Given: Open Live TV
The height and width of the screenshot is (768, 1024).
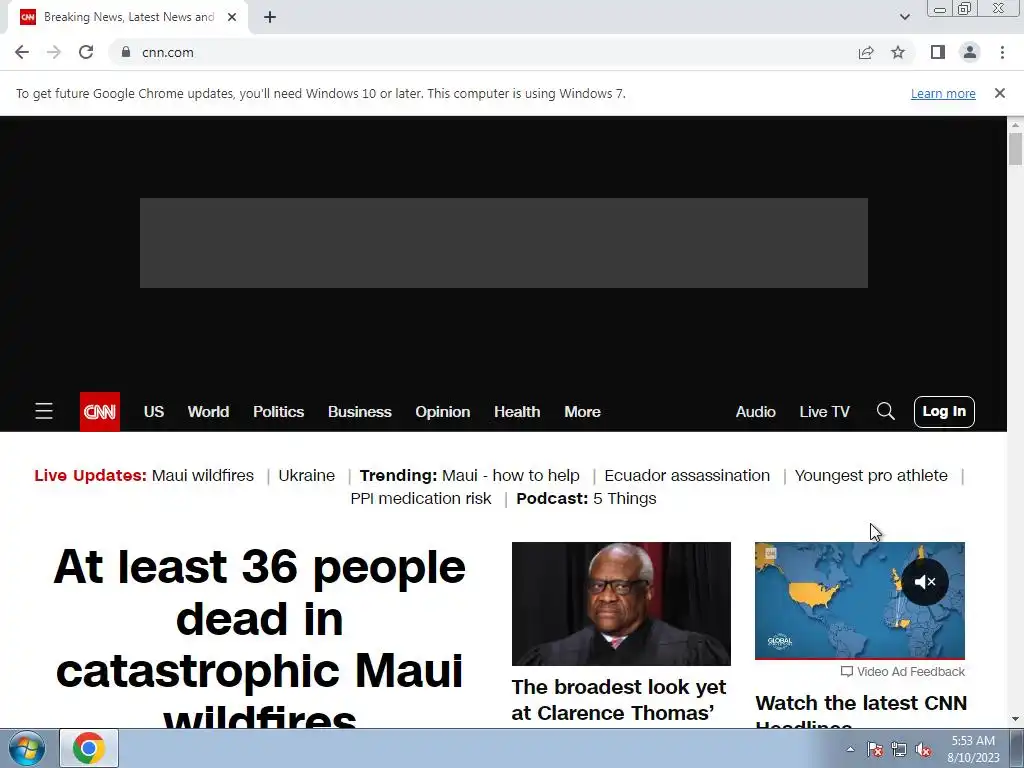Looking at the screenshot, I should tap(825, 411).
